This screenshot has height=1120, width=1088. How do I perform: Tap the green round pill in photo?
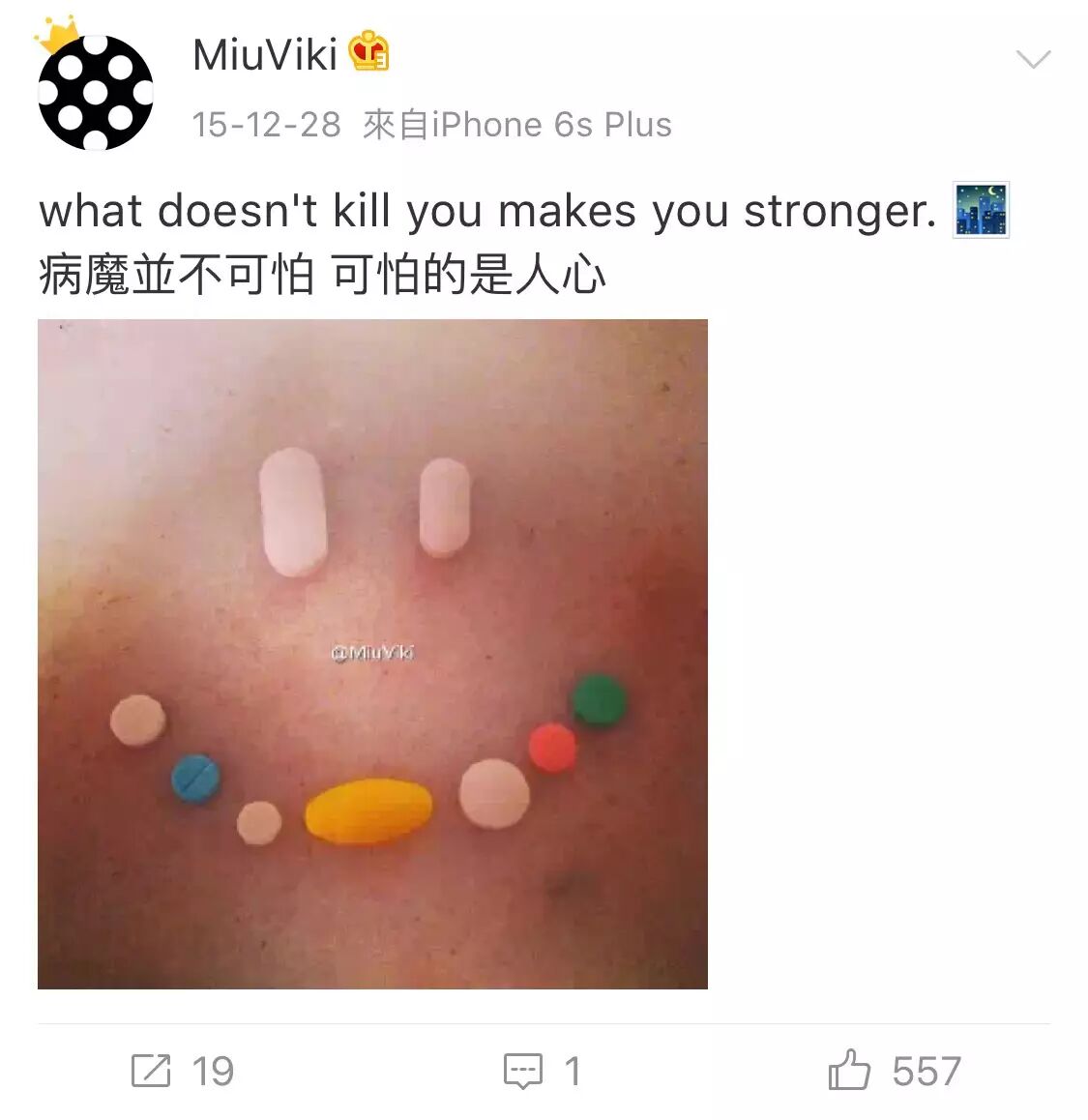pyautogui.click(x=600, y=700)
